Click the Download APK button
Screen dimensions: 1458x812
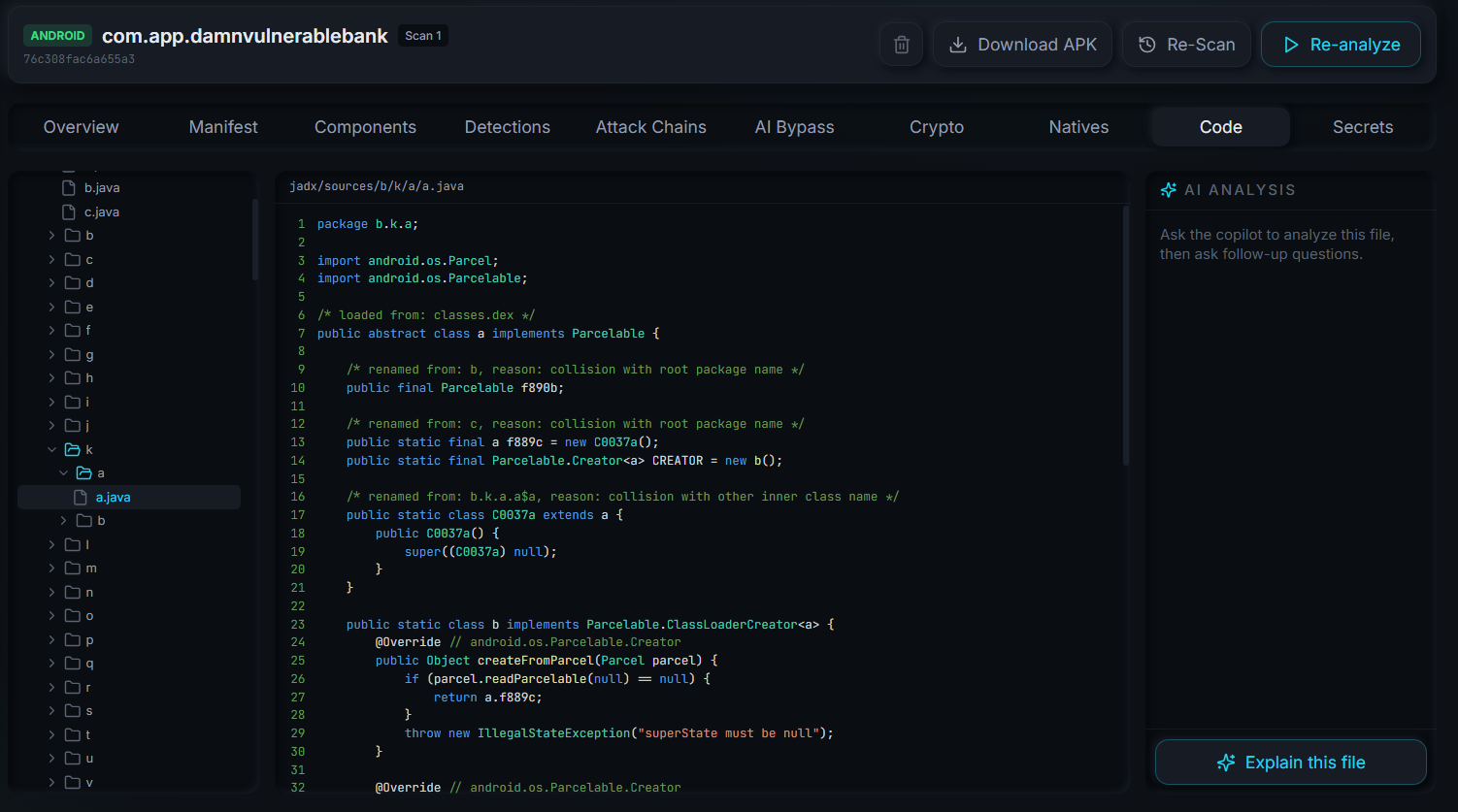pos(1023,45)
